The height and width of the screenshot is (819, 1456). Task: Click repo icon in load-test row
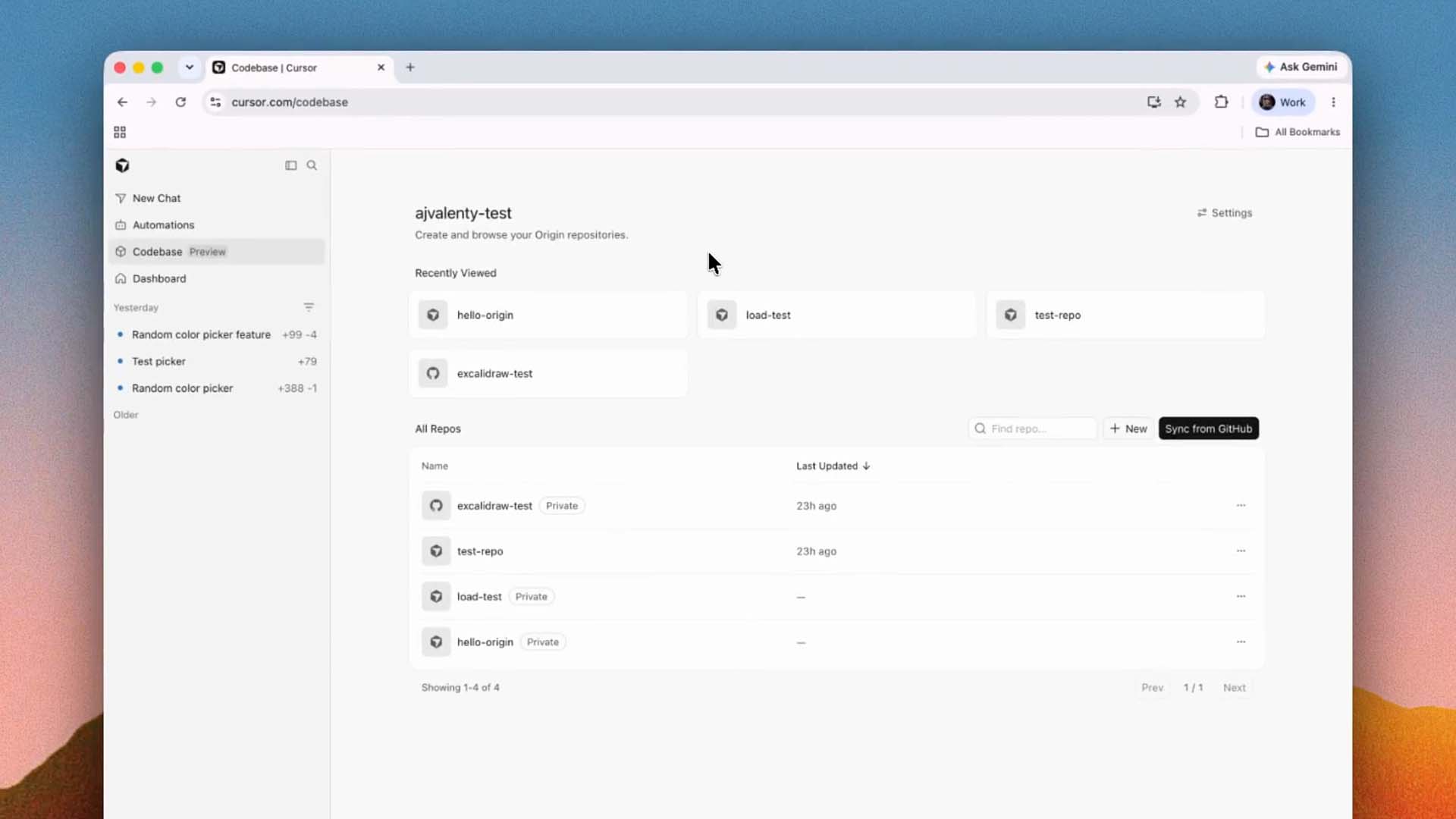(x=436, y=597)
